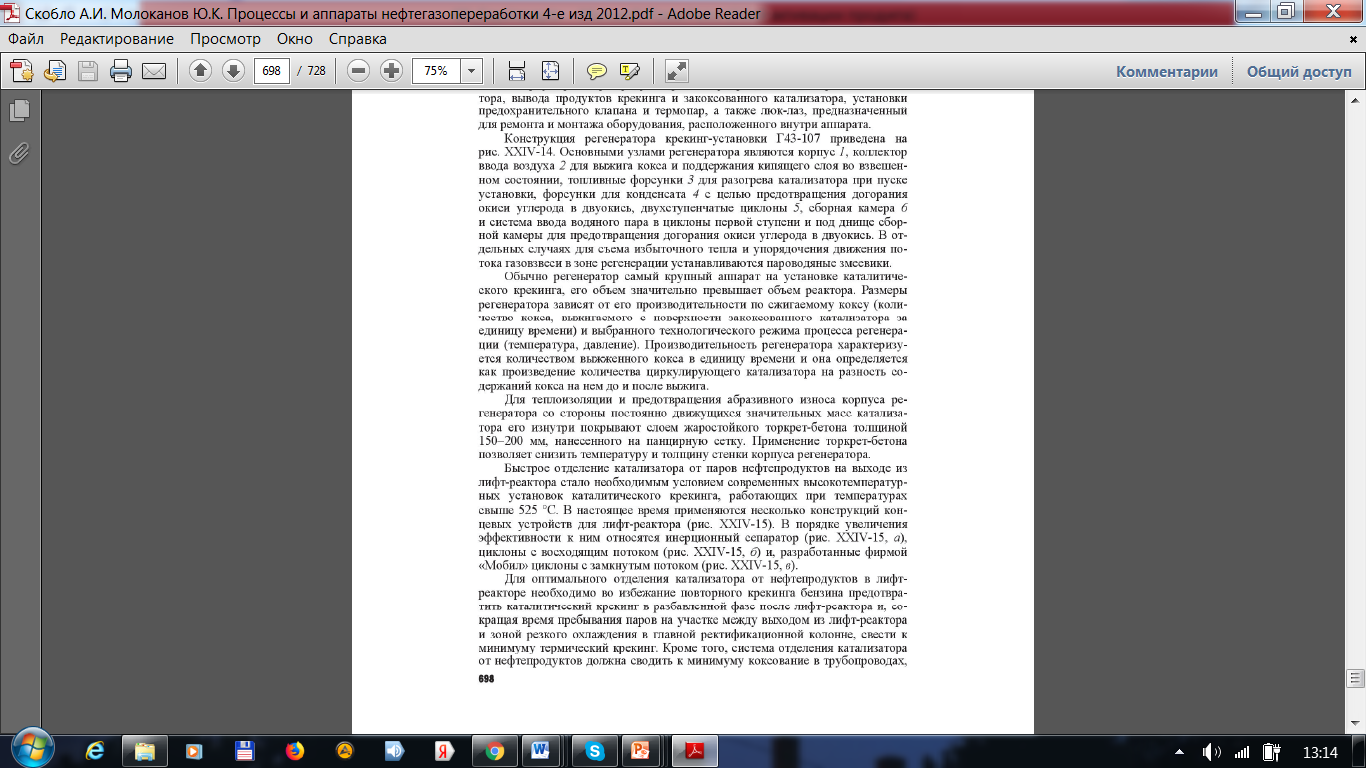Show the page thumbnails panel
This screenshot has width=1366, height=768.
coord(19,111)
